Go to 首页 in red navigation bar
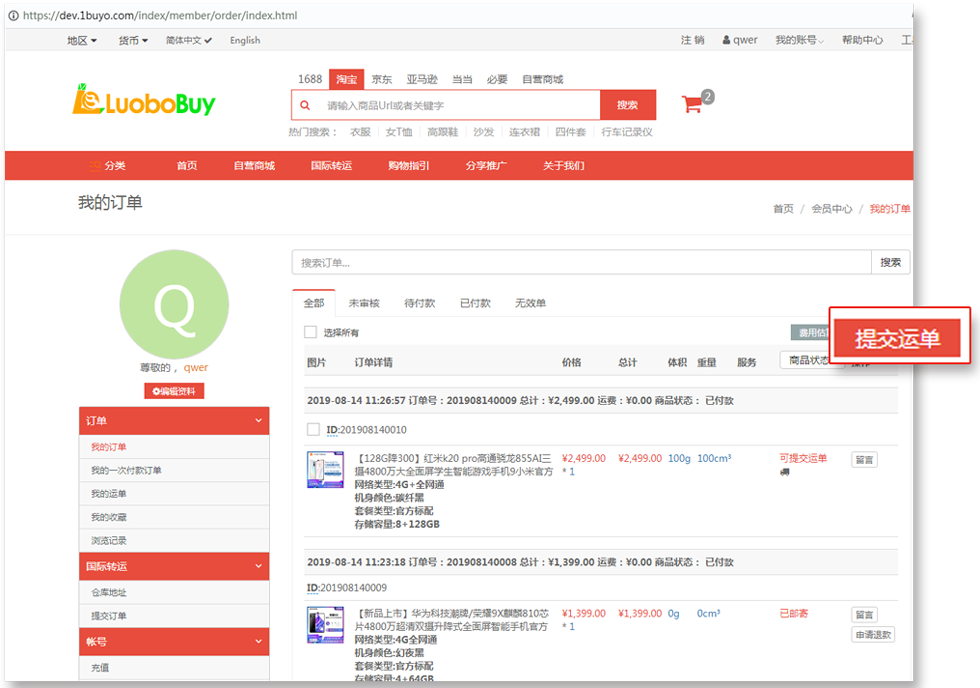The width and height of the screenshot is (980, 688). [187, 166]
